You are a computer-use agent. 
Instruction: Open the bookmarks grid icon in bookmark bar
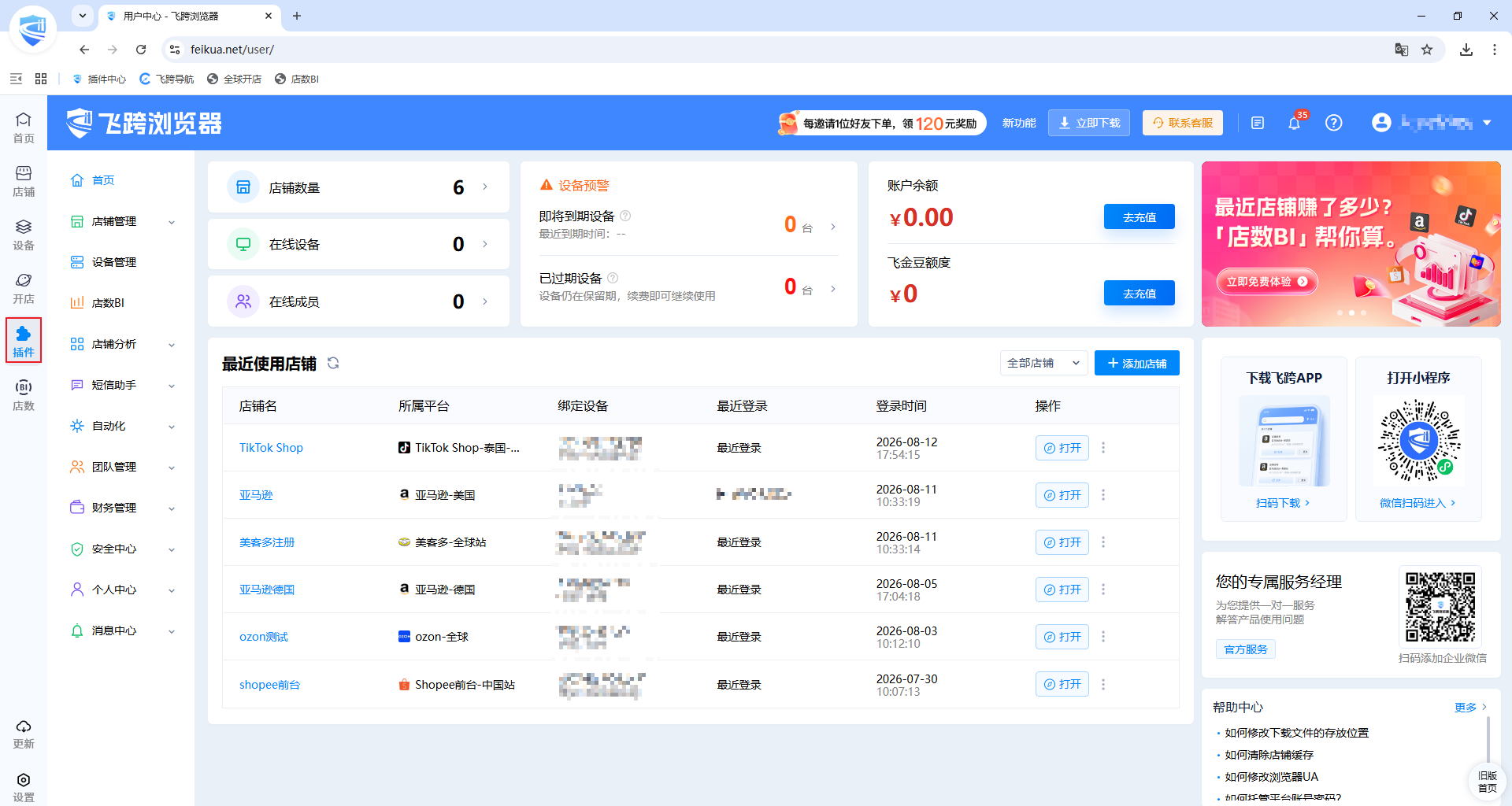click(x=41, y=79)
